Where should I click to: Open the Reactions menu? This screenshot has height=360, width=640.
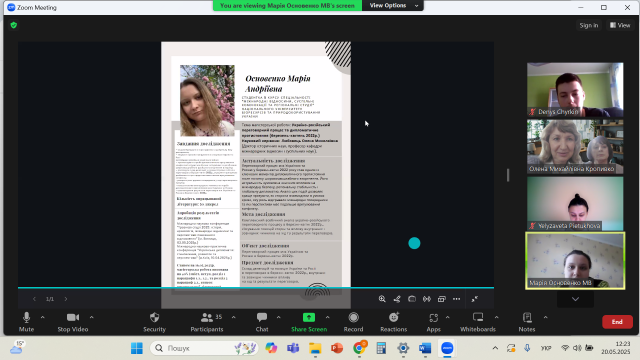click(393, 322)
